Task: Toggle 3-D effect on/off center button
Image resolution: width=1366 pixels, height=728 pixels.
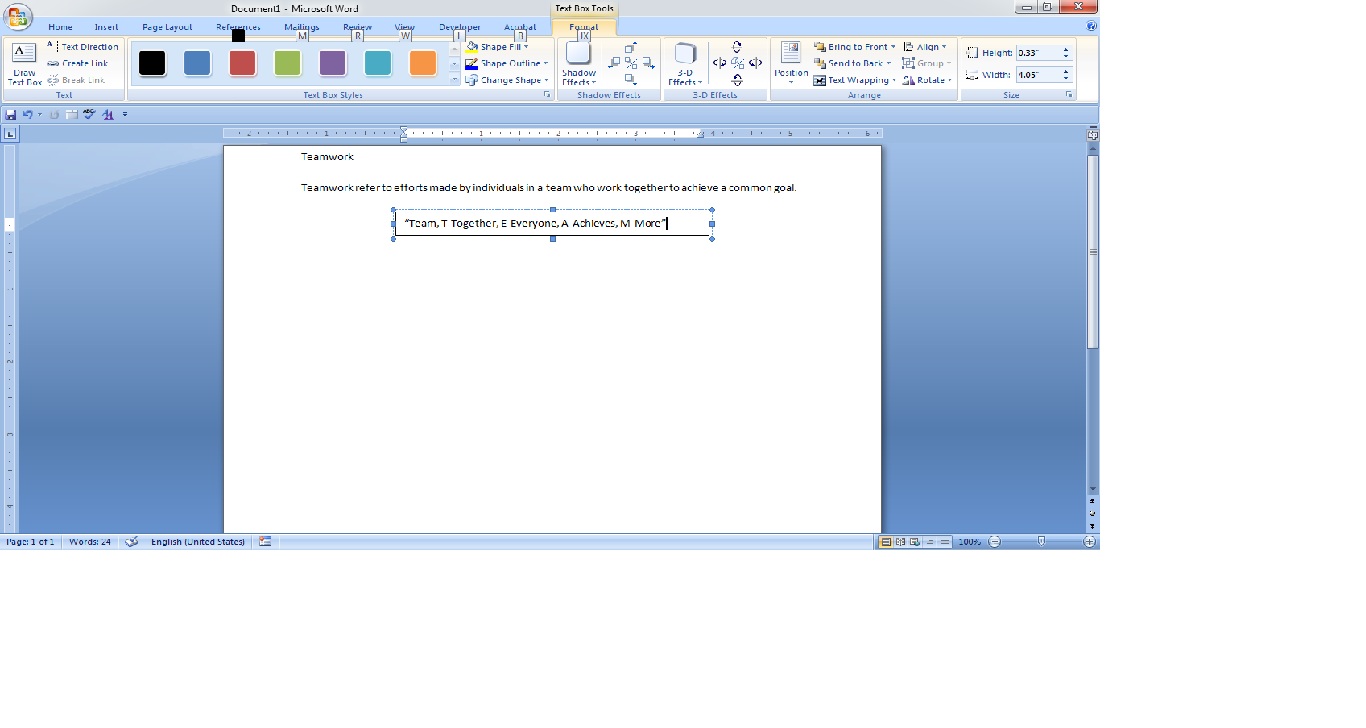Action: click(x=737, y=63)
